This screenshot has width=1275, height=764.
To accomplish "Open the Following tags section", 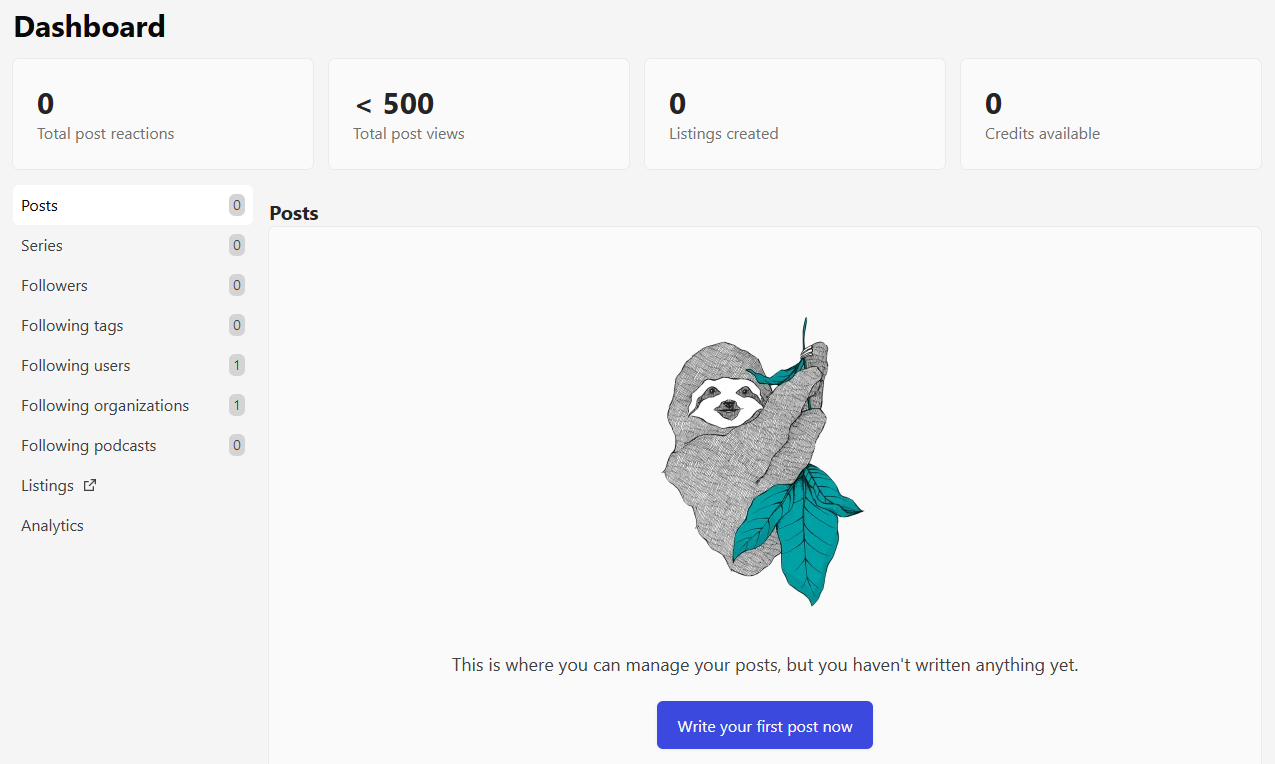I will [72, 325].
